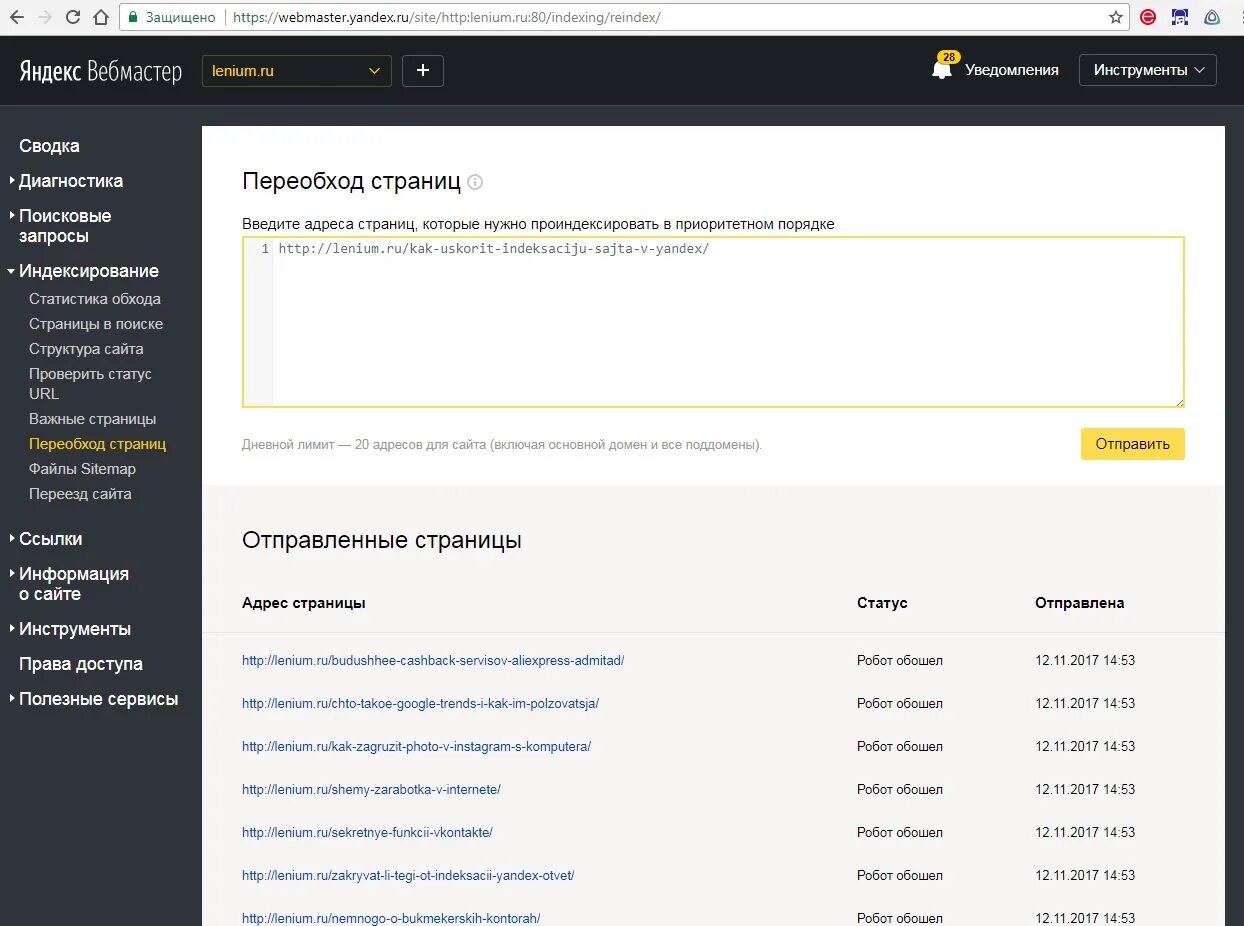Open Важные страницы page
1244x926 pixels.
pos(93,419)
